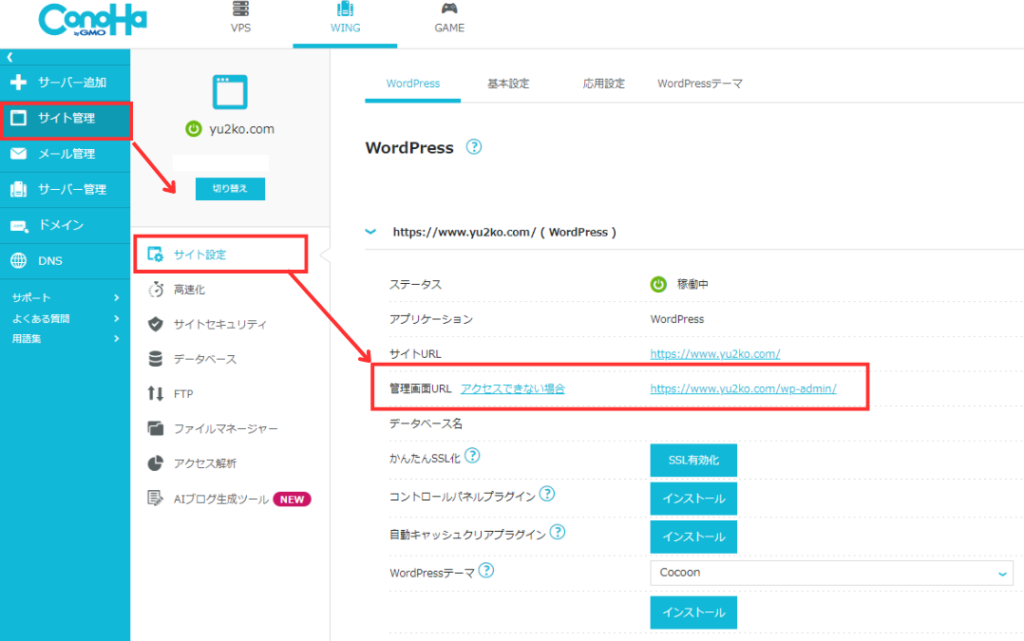Click the shield icon for サイトセキュリティ
Image resolution: width=1024 pixels, height=641 pixels.
pyautogui.click(x=155, y=324)
